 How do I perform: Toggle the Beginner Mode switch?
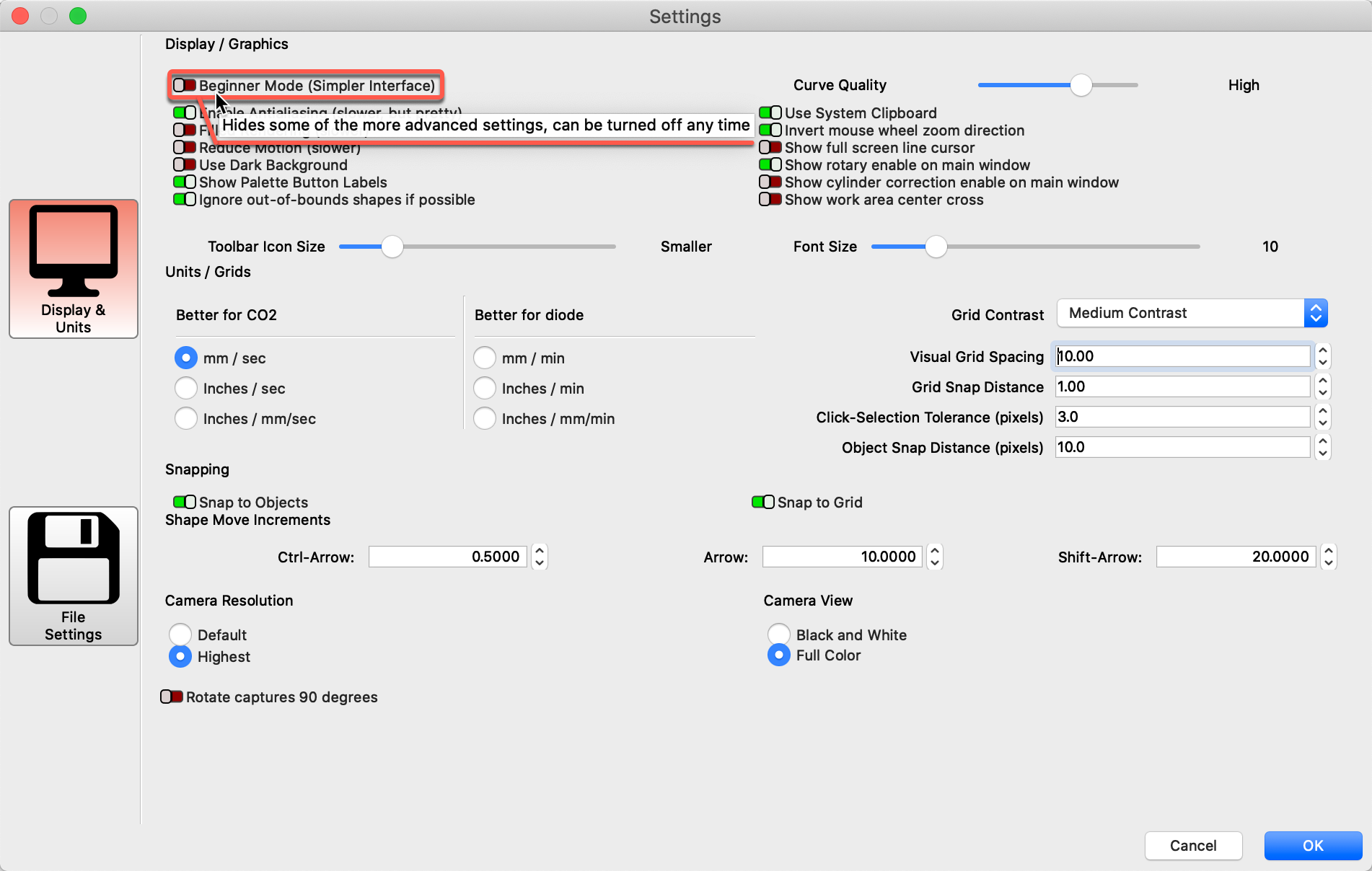(x=185, y=86)
